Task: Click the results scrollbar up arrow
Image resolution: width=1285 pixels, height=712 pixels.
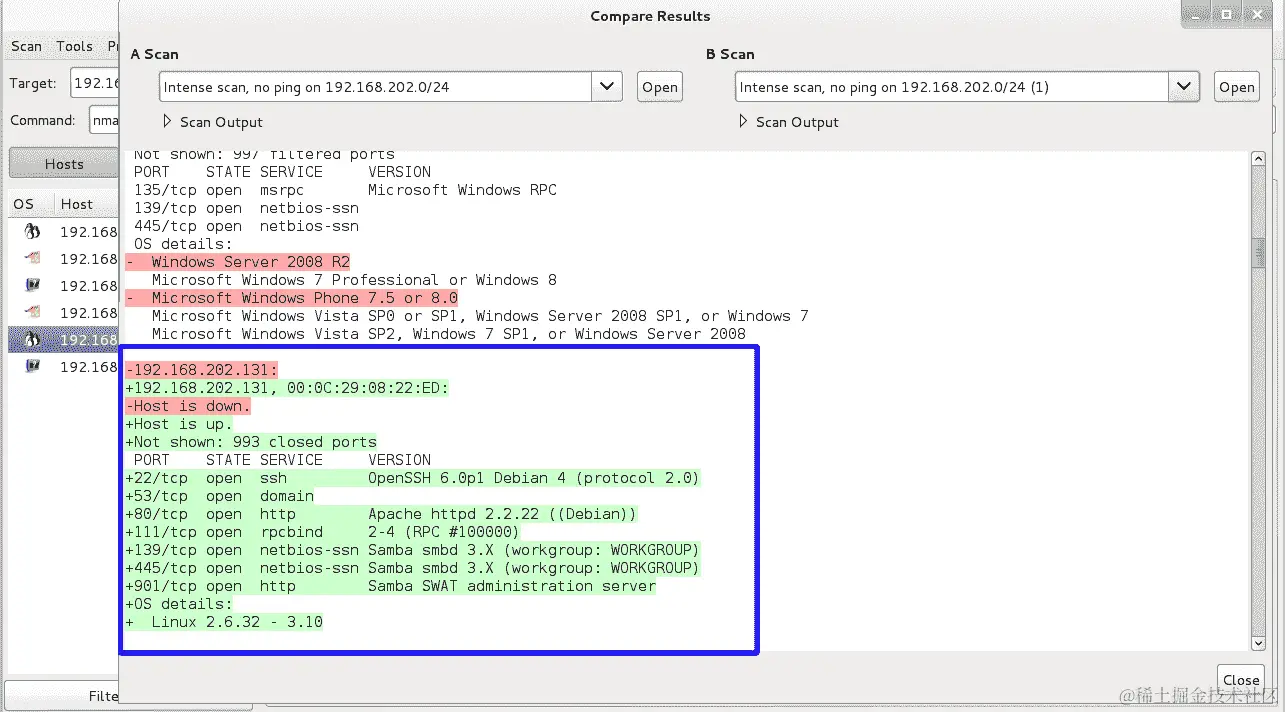Action: pyautogui.click(x=1259, y=159)
